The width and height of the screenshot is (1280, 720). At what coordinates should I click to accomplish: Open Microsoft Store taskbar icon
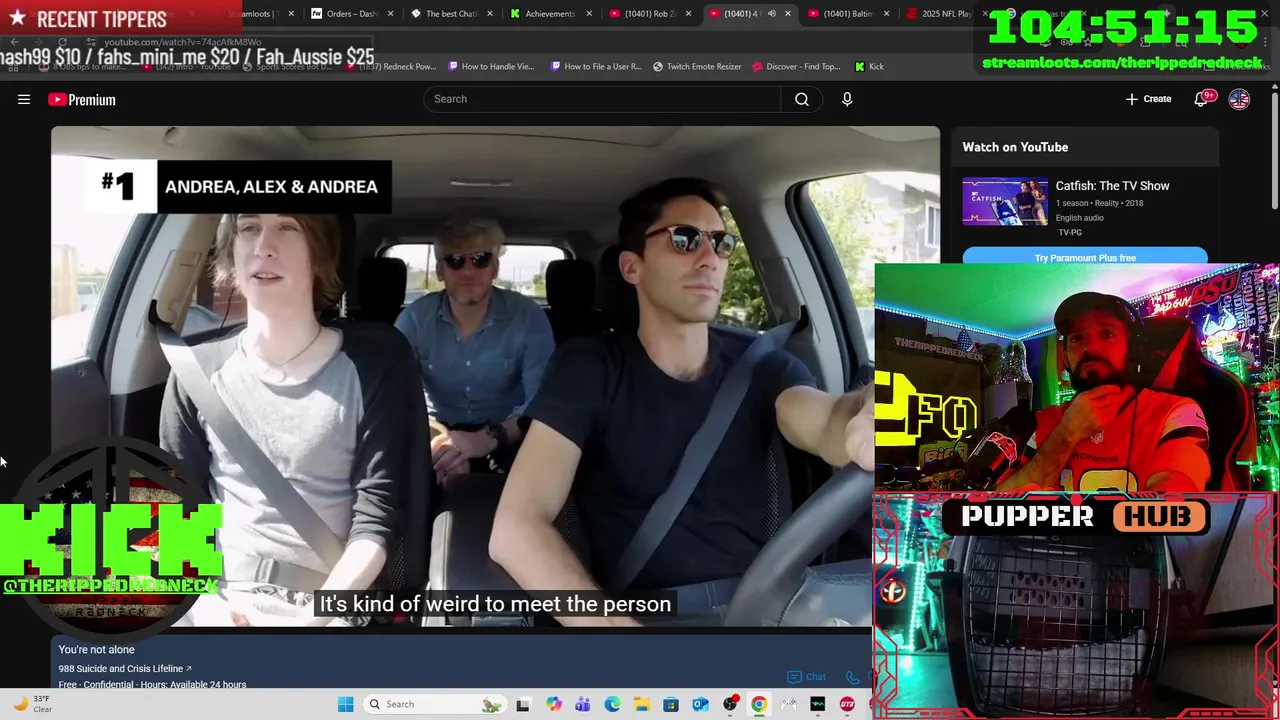[x=671, y=704]
